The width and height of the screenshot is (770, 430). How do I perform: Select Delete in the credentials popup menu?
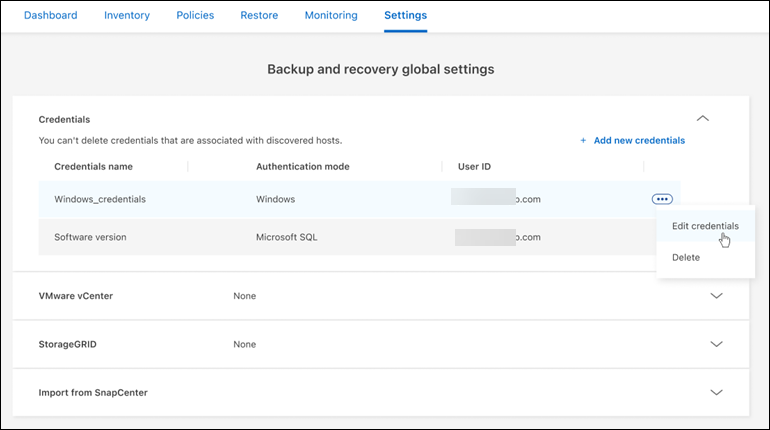click(686, 257)
